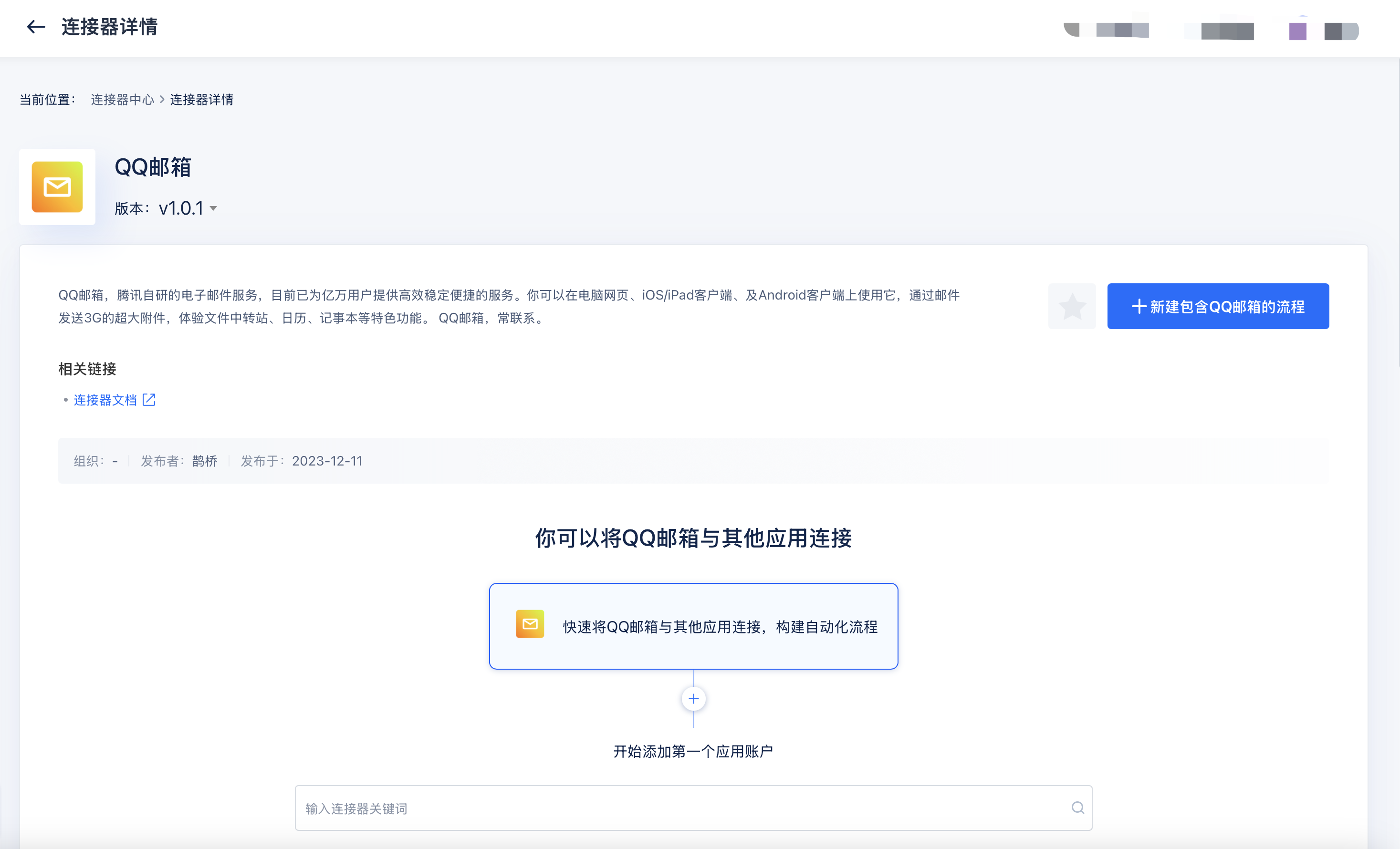Click 开始添加第一个应用账户 text
The width and height of the screenshot is (1400, 849).
(693, 751)
